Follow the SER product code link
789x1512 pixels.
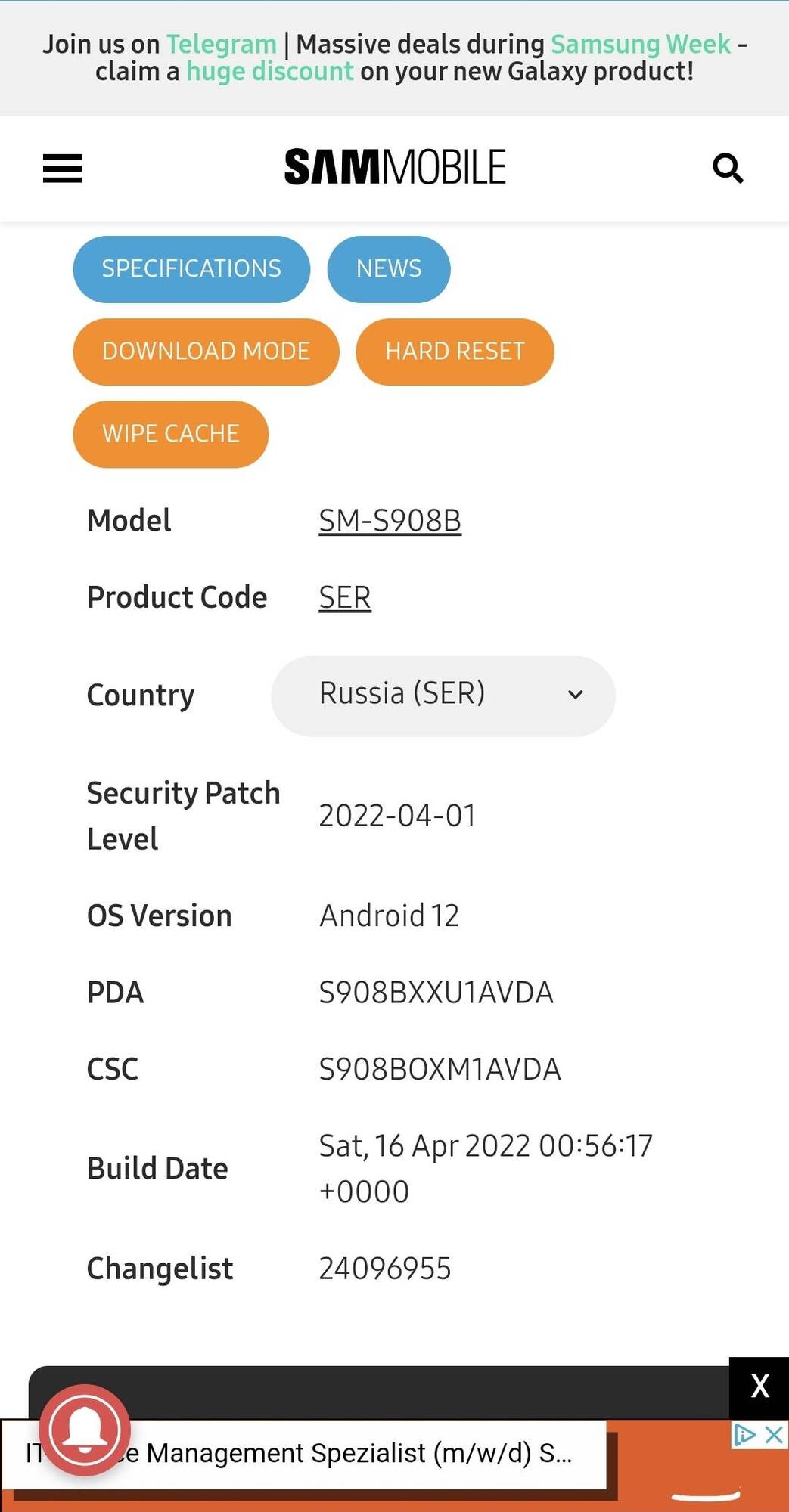pyautogui.click(x=345, y=598)
